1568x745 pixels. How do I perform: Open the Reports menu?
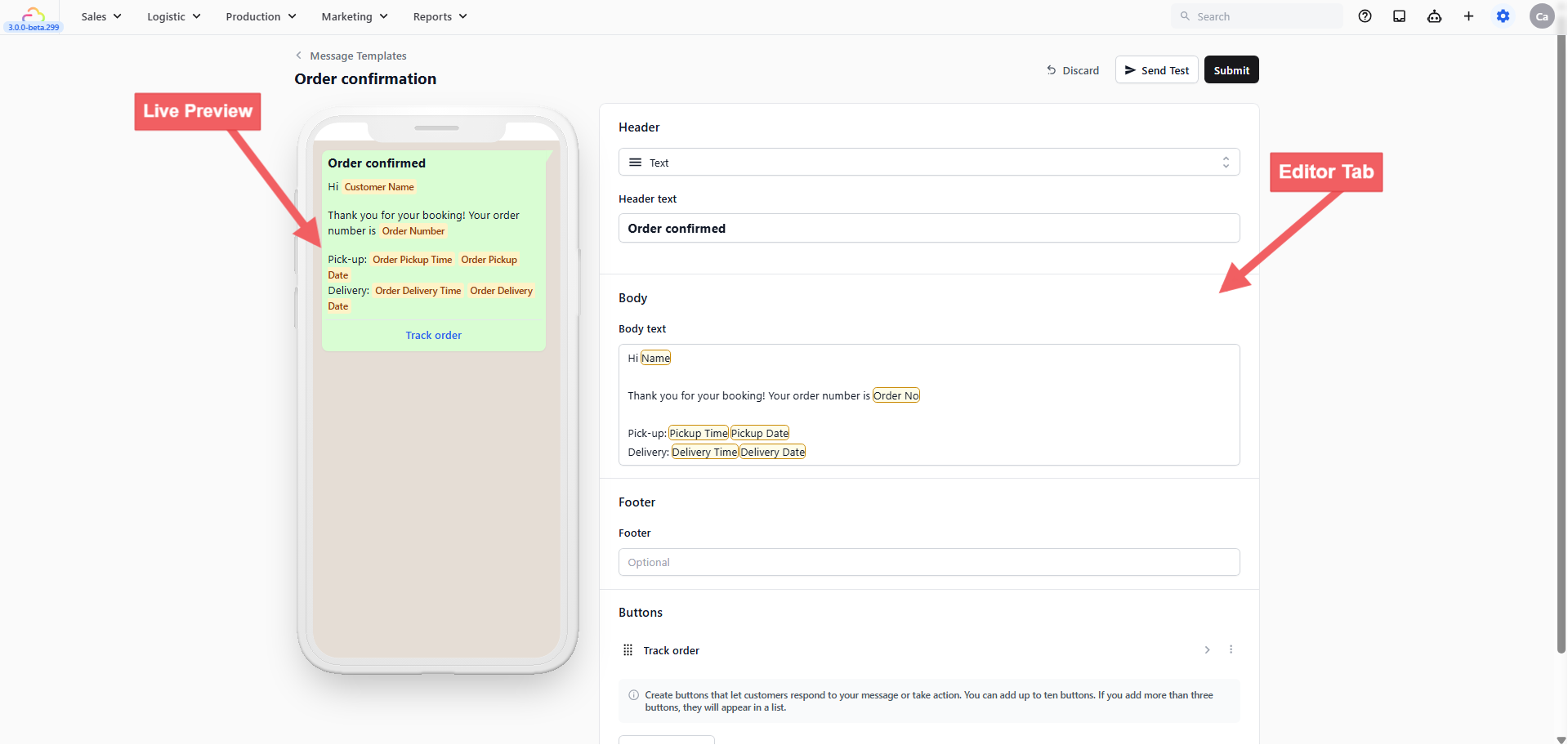[x=440, y=16]
